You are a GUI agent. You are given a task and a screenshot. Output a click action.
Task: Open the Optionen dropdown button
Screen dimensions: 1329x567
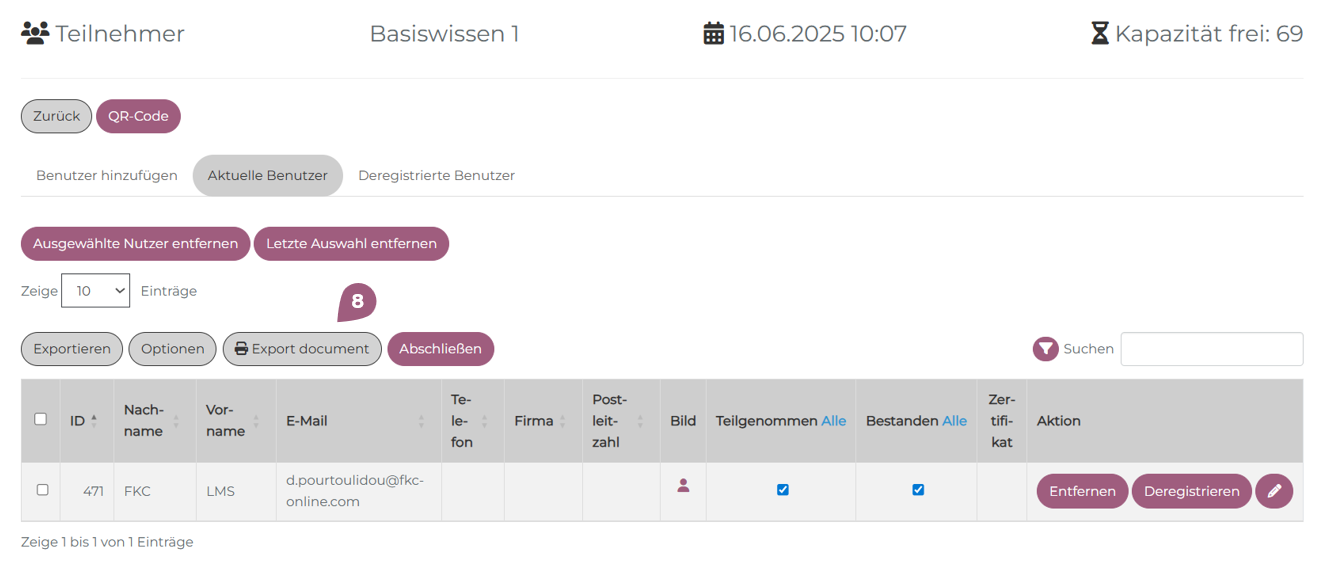172,349
